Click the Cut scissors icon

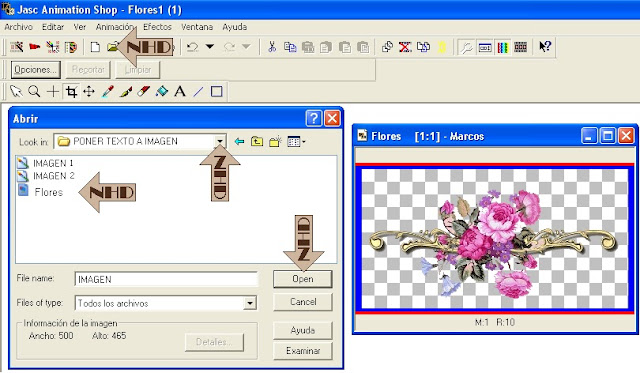click(x=272, y=47)
